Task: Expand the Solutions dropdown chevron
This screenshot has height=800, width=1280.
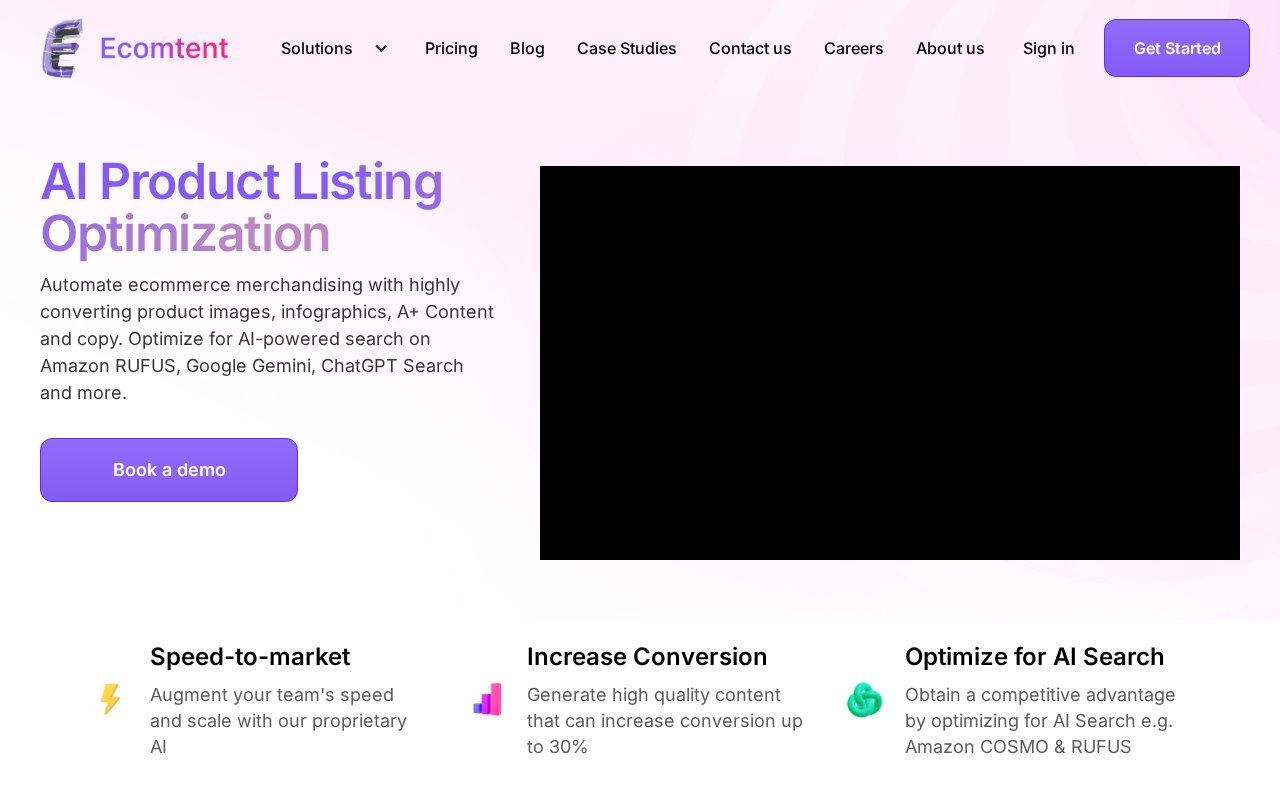Action: pyautogui.click(x=381, y=48)
